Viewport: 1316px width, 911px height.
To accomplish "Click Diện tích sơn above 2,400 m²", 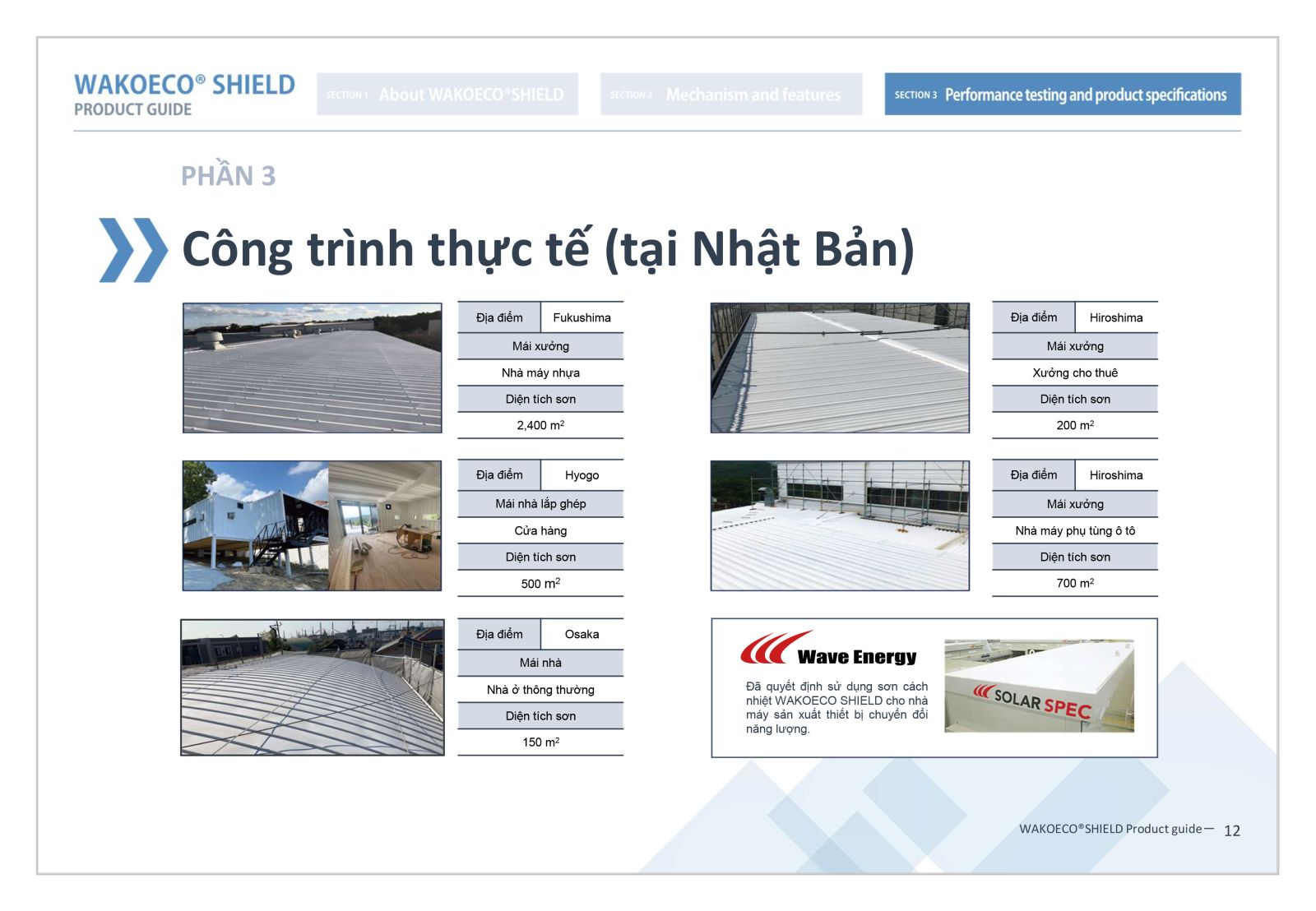I will (x=540, y=399).
